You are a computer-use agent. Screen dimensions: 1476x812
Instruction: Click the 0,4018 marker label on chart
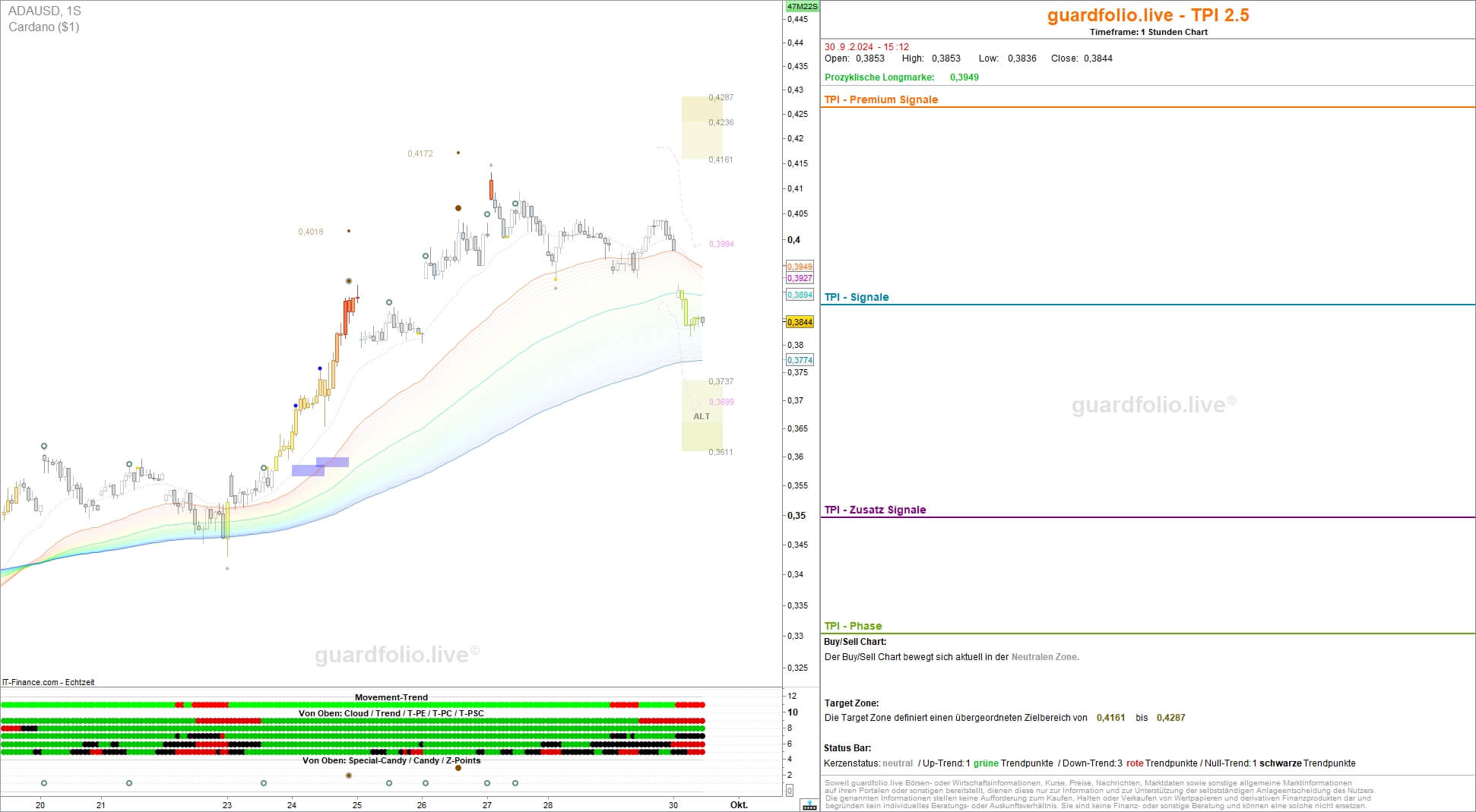click(310, 232)
